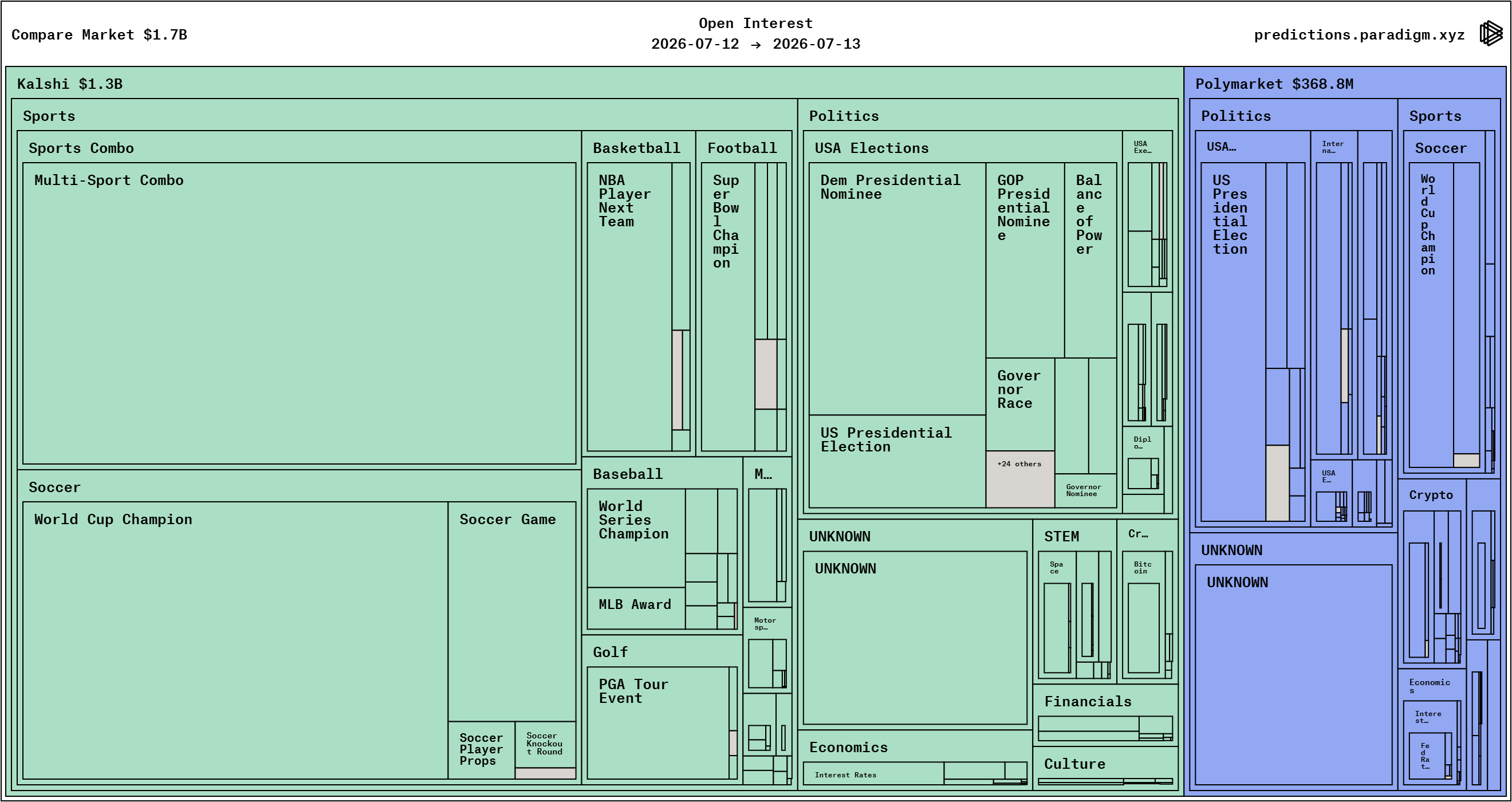Image resolution: width=1512 pixels, height=802 pixels.
Task: Click the Paradigm logo icon
Action: pyautogui.click(x=1491, y=33)
